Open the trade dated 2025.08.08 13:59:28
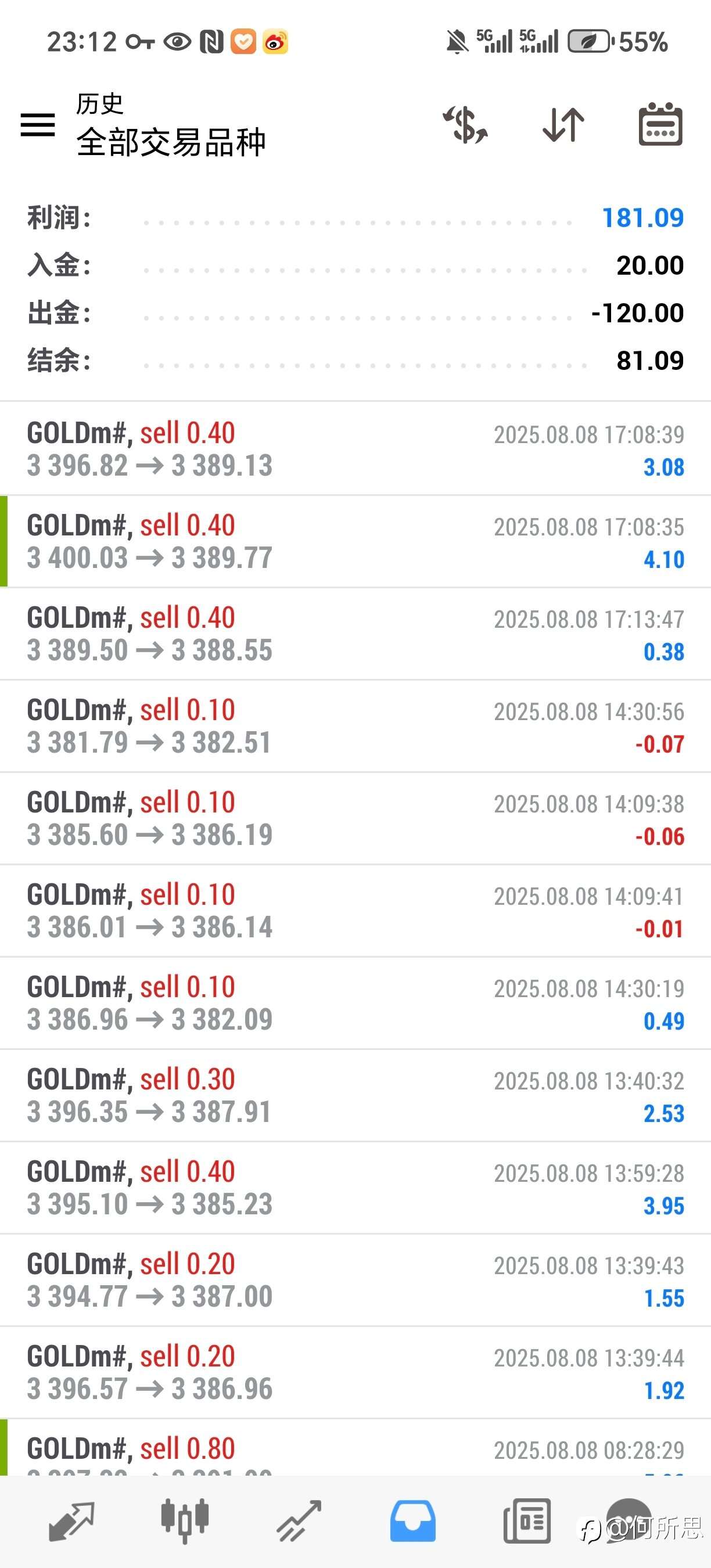 [x=355, y=1188]
